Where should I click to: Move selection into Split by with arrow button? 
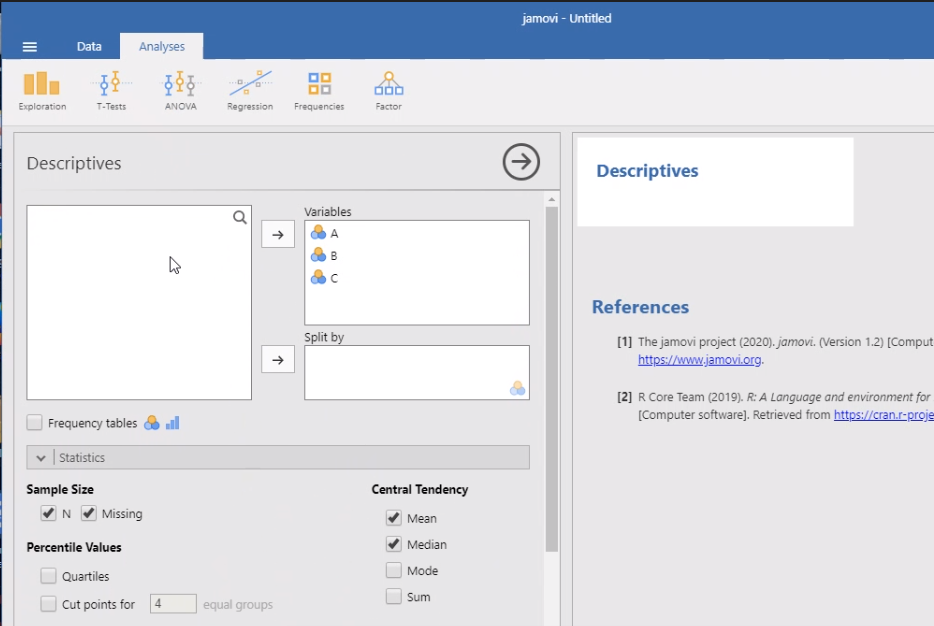(278, 360)
